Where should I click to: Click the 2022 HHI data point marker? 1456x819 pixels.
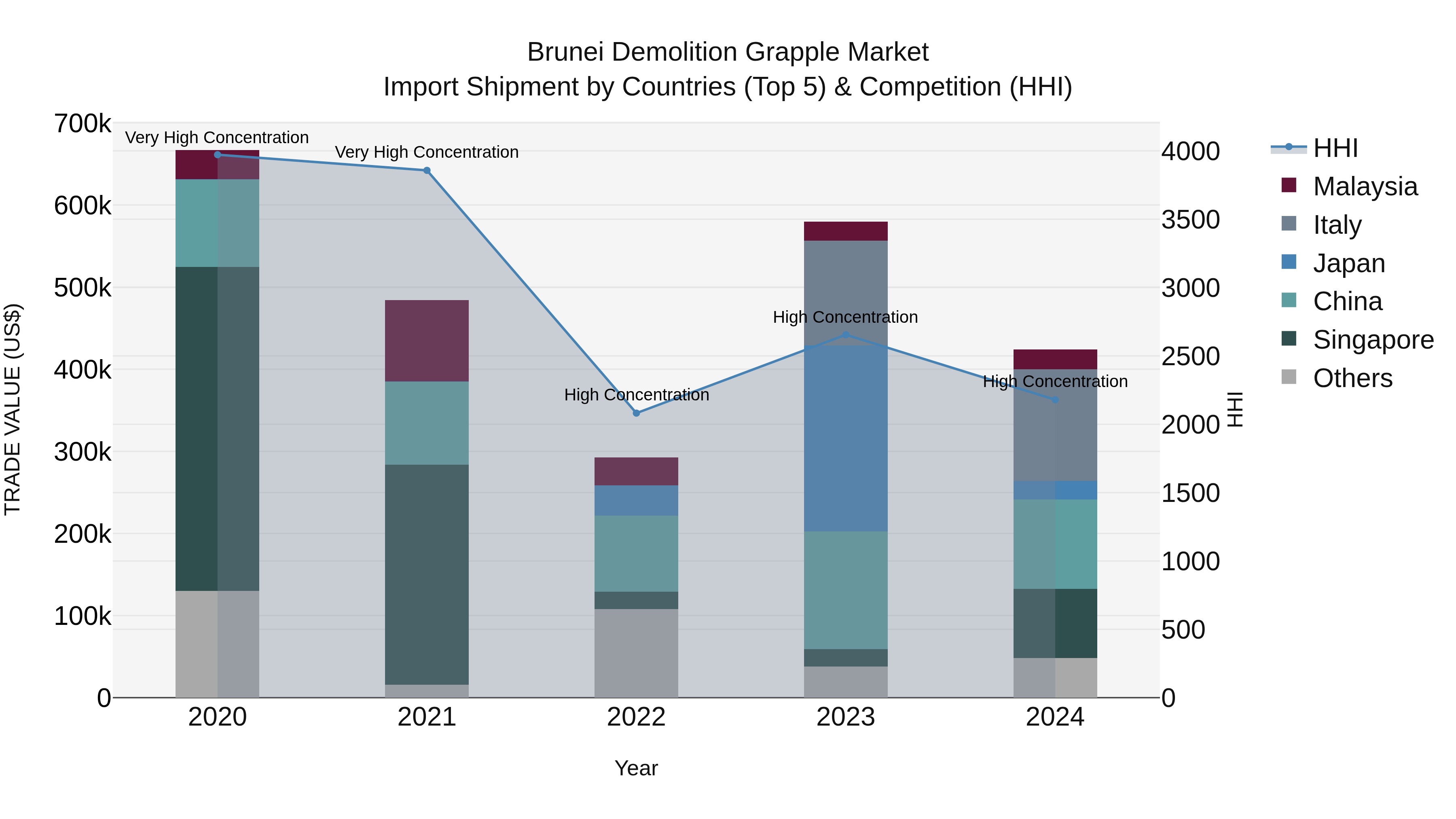pyautogui.click(x=637, y=413)
